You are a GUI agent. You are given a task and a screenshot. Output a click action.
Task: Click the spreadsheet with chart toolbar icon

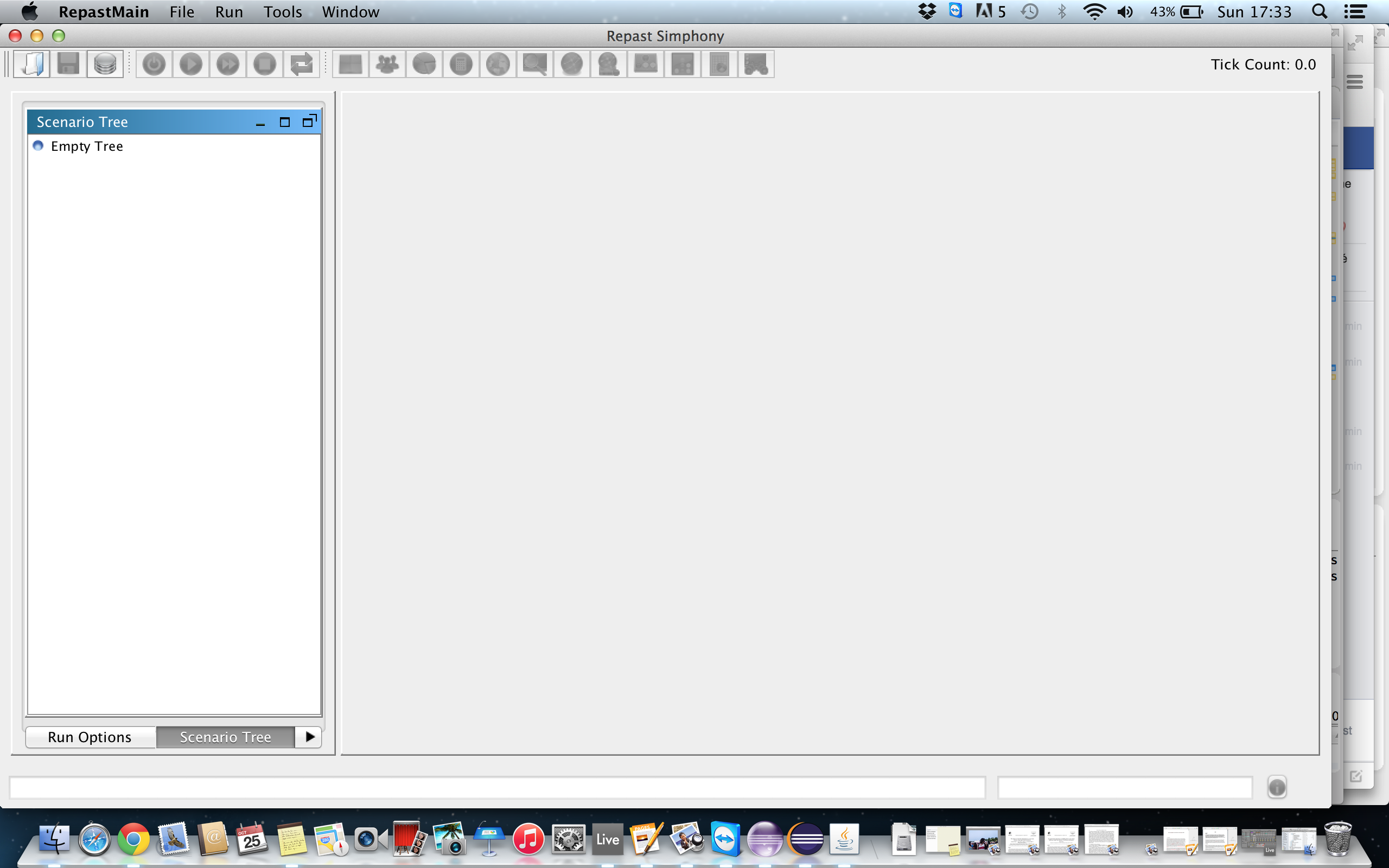(x=718, y=63)
